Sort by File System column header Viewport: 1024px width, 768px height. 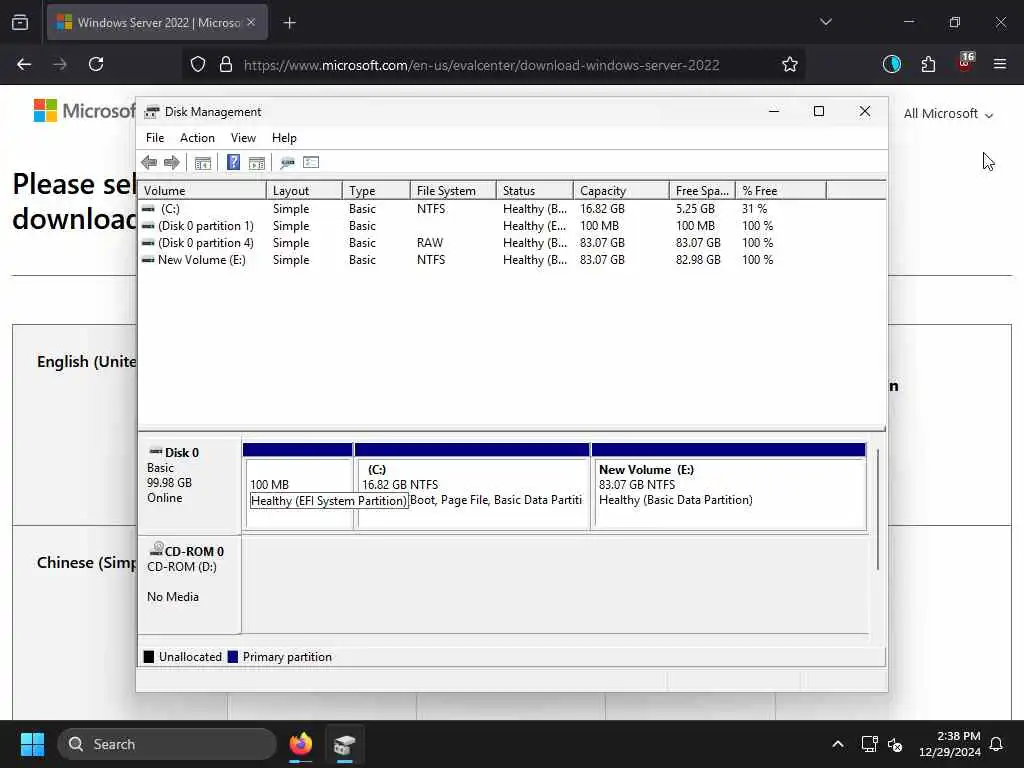(x=453, y=191)
